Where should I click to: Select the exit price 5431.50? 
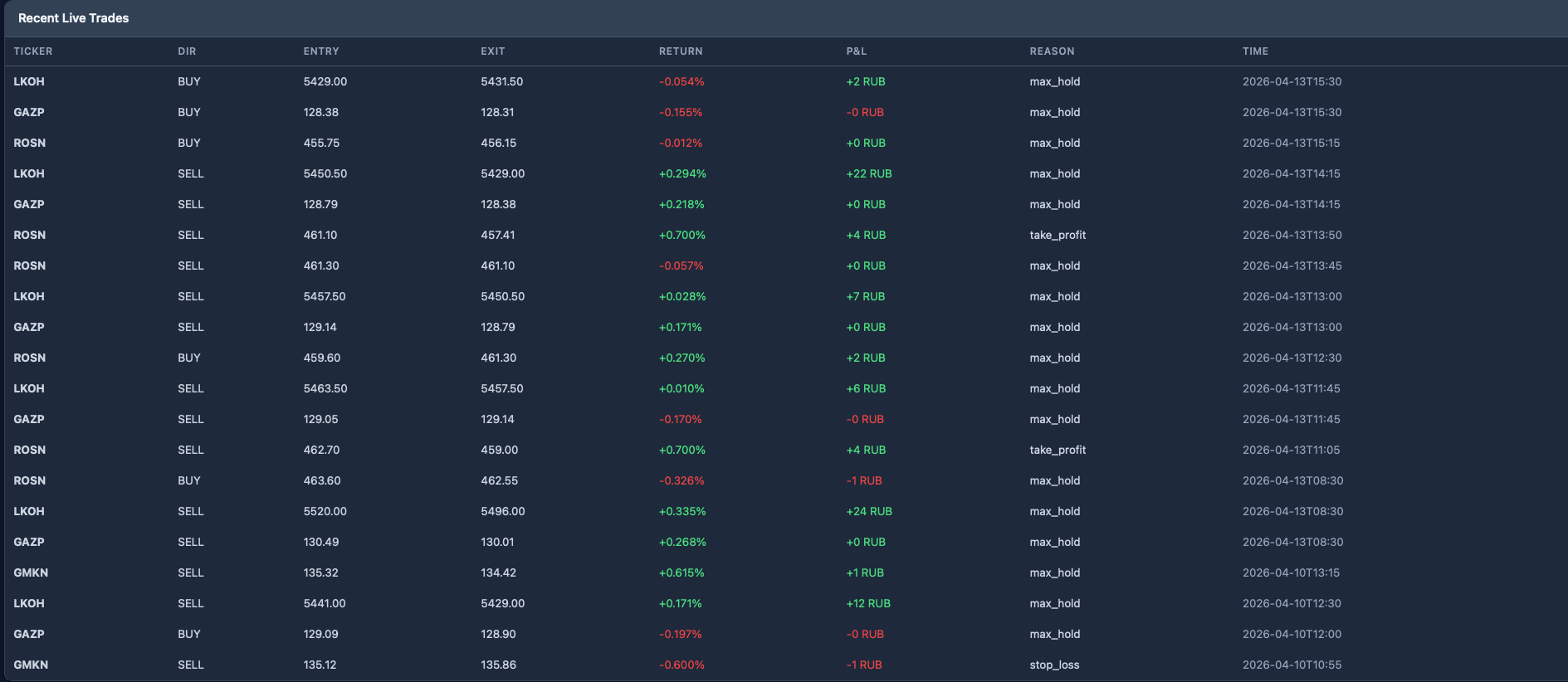coord(502,82)
